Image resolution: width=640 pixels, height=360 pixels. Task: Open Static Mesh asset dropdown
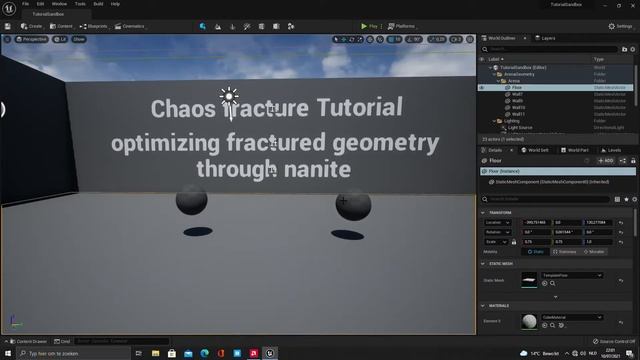572,276
